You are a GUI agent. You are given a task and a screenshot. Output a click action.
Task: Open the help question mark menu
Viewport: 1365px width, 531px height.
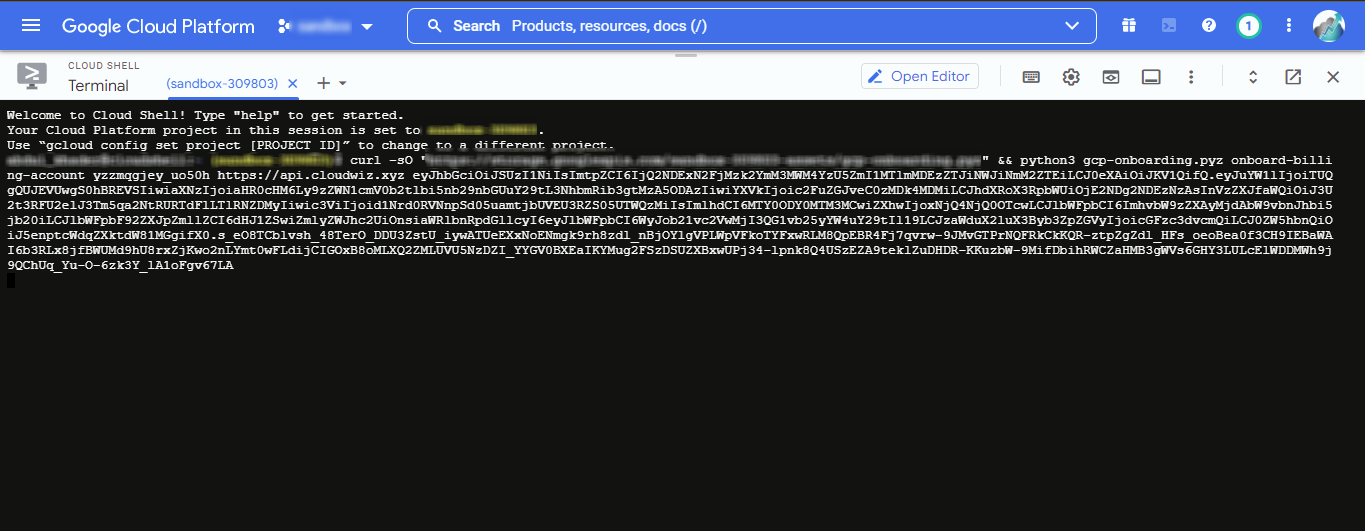pyautogui.click(x=1209, y=26)
